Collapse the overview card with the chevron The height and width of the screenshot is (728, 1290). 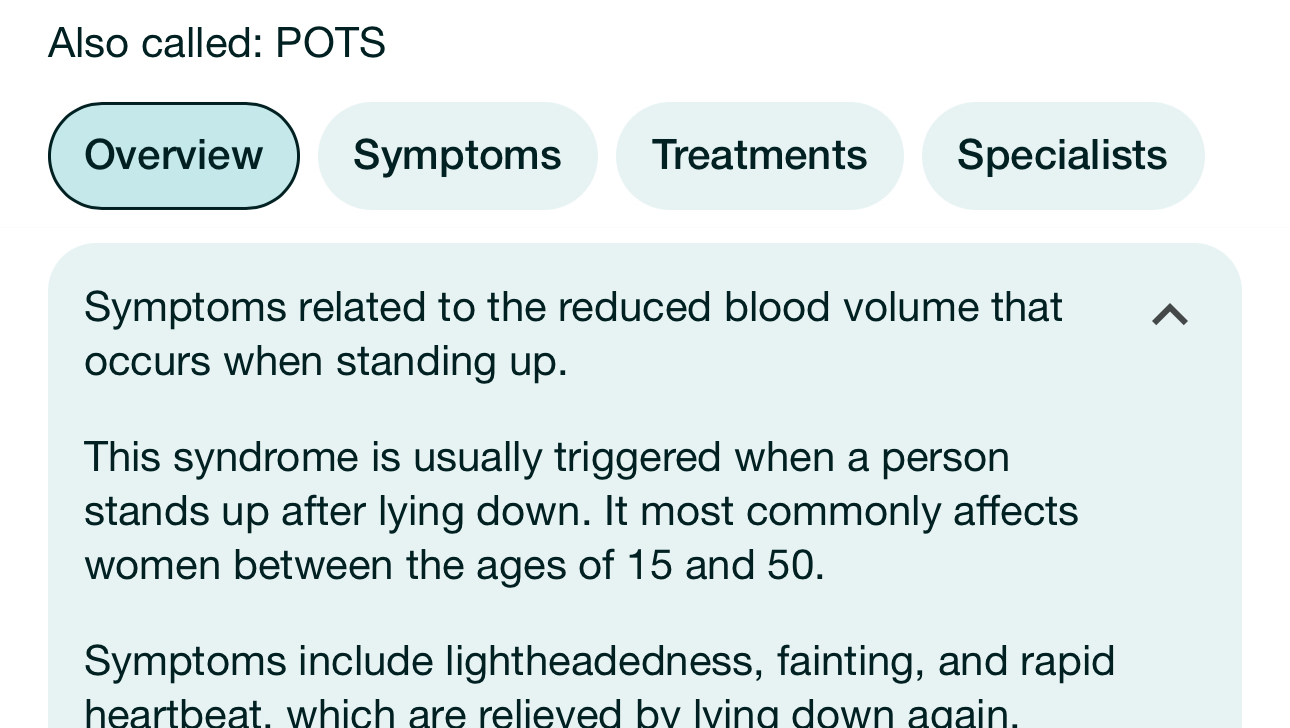pyautogui.click(x=1169, y=316)
